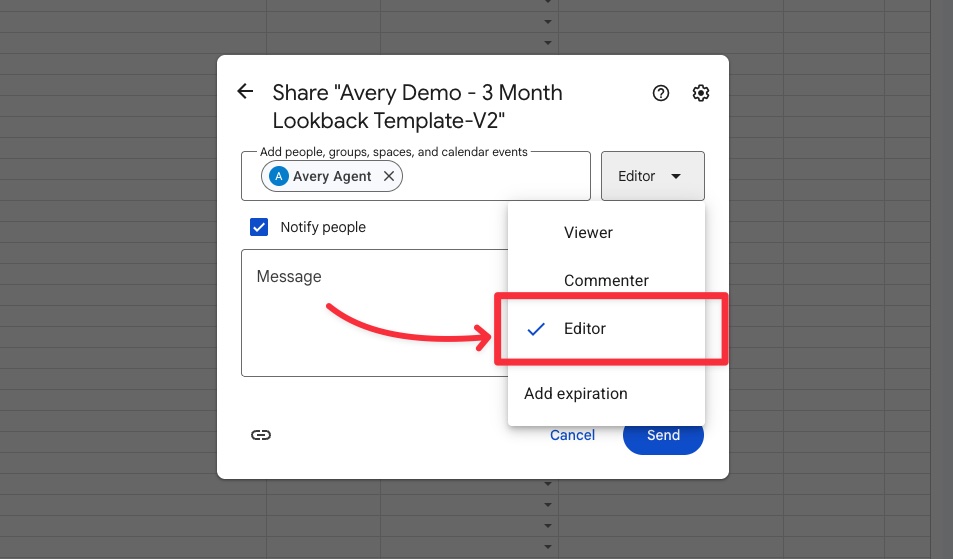This screenshot has height=559, width=953.
Task: Copy link using the chain icon
Action: (261, 435)
